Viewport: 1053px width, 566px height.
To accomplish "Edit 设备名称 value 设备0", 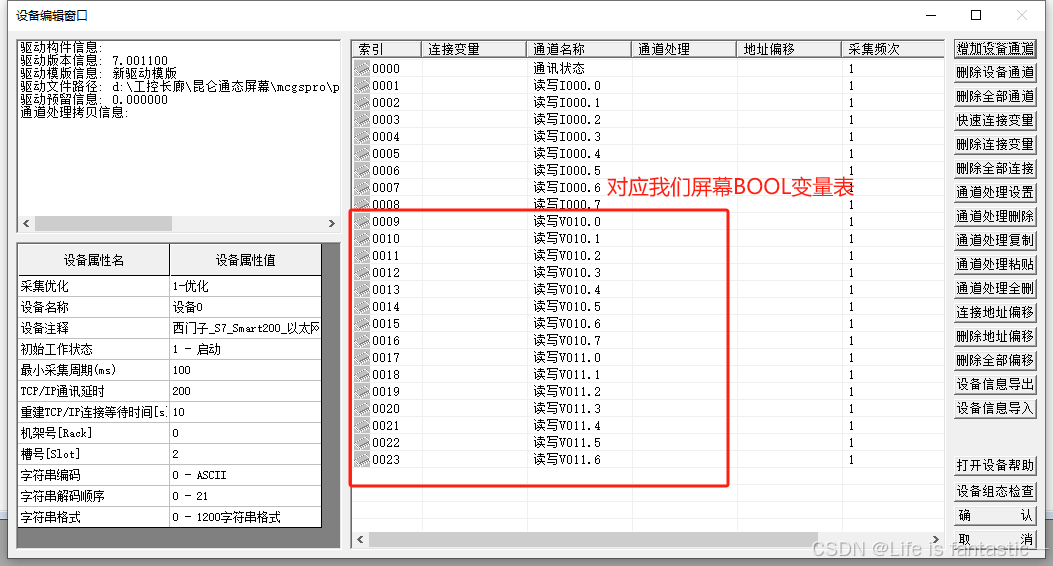I will click(245, 307).
